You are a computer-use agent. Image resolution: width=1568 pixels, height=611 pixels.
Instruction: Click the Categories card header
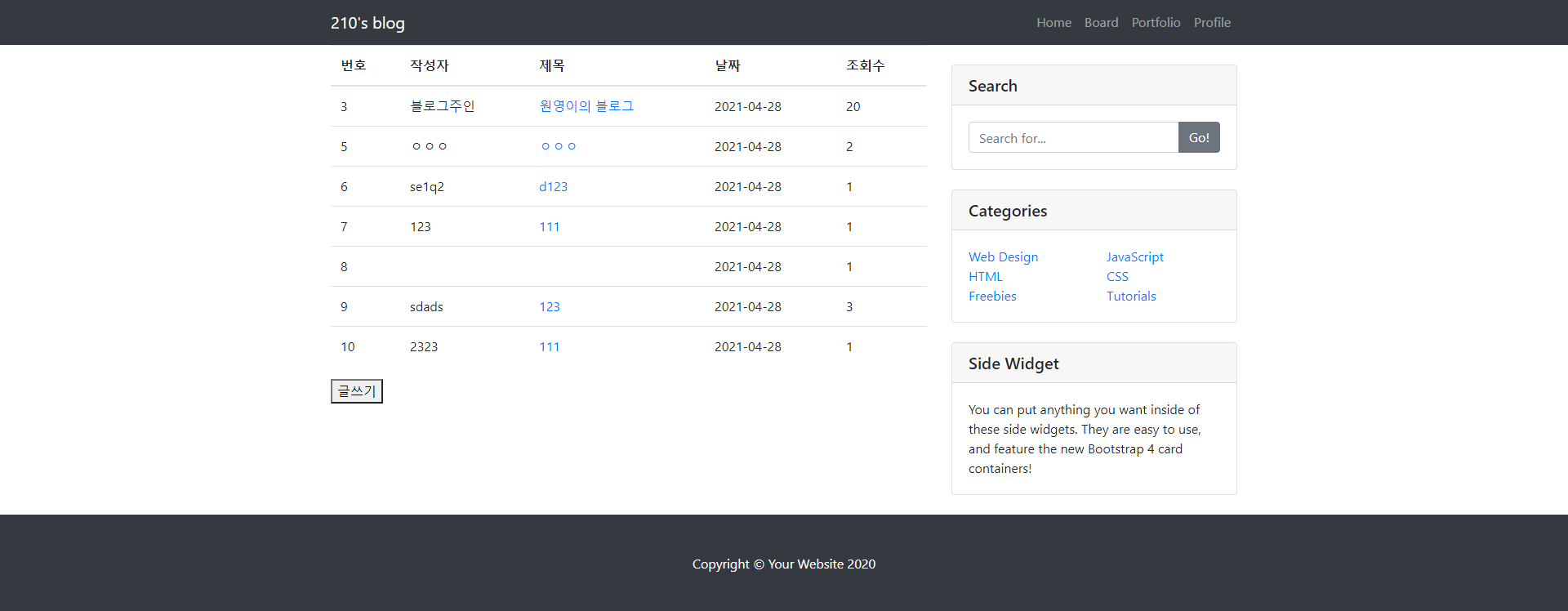pyautogui.click(x=1094, y=211)
